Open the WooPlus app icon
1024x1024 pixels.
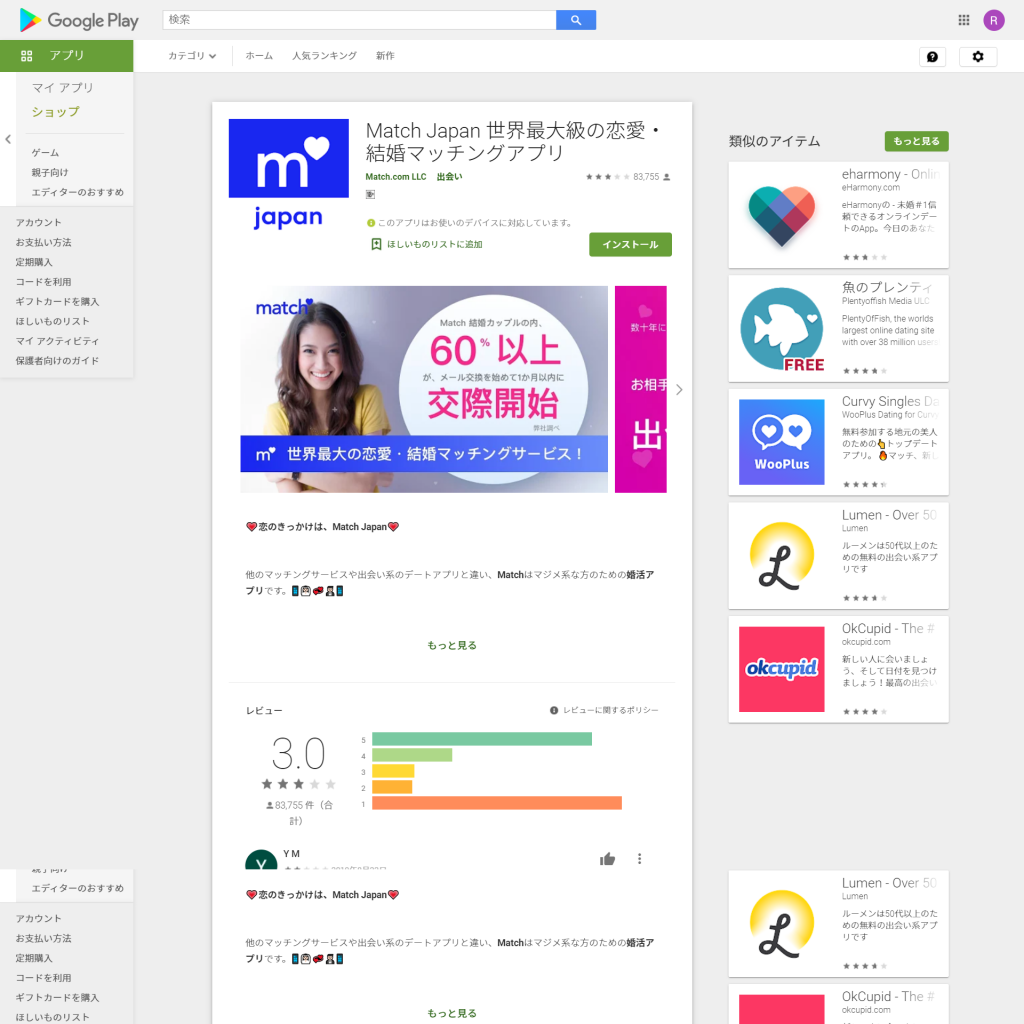(782, 442)
